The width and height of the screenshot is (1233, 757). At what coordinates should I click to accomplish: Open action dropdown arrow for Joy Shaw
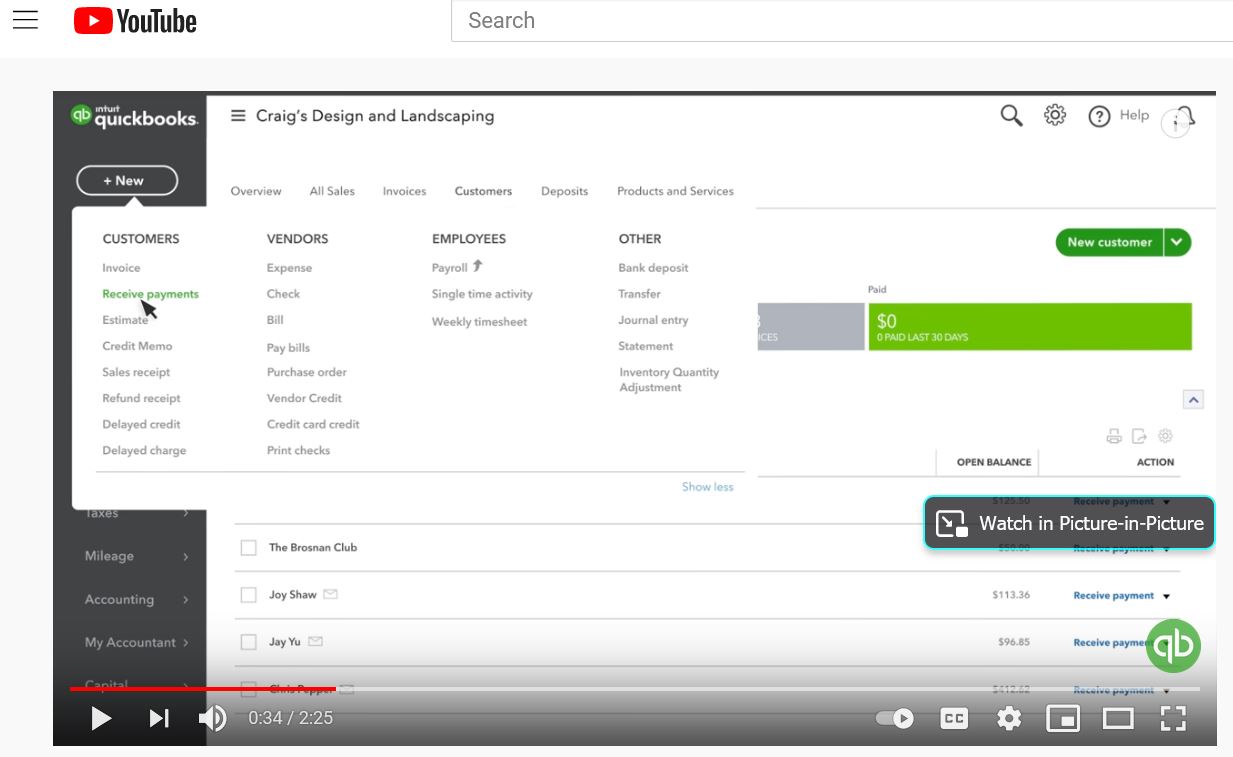1166,596
